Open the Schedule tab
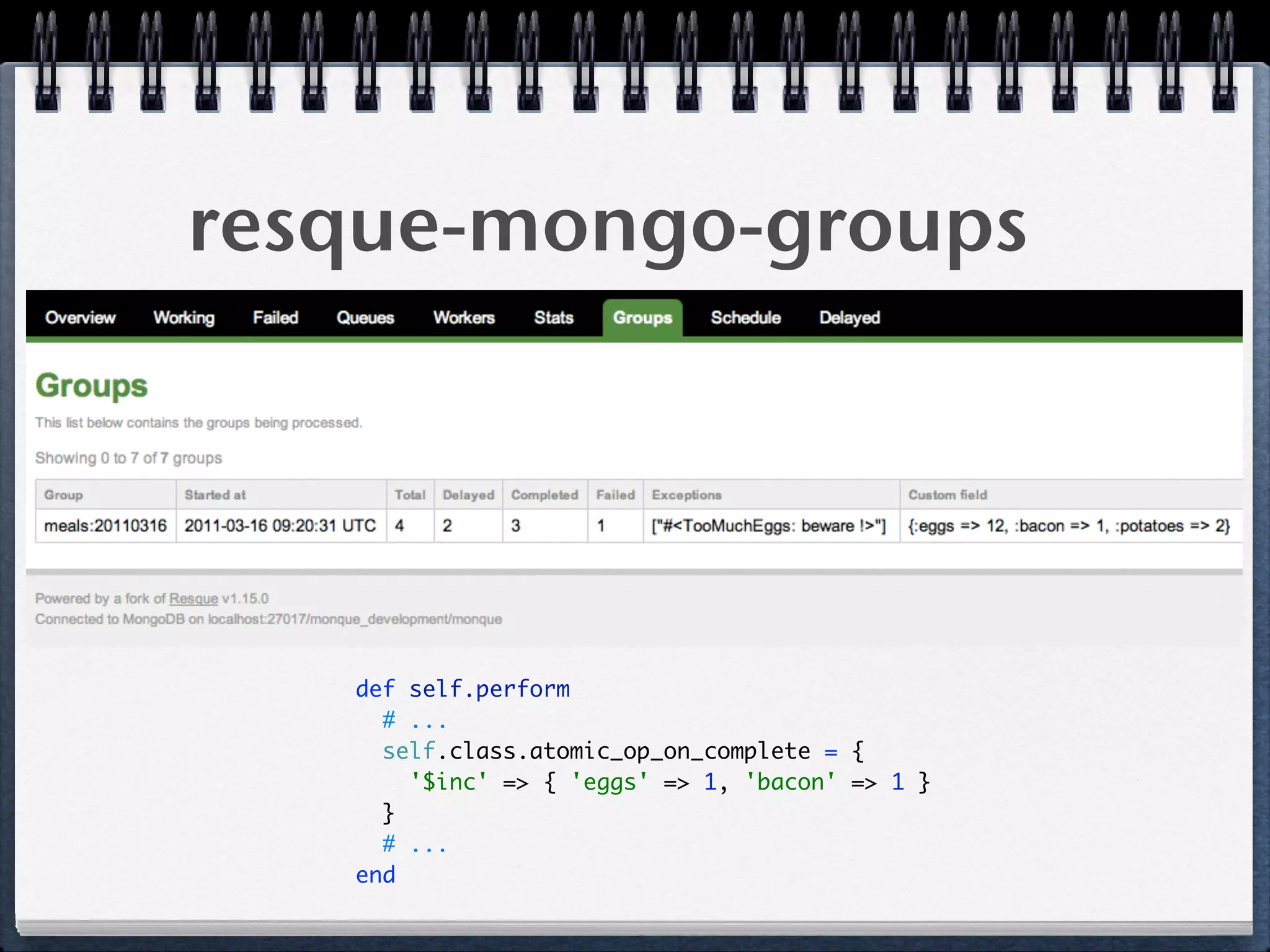This screenshot has width=1270, height=952. 745,318
